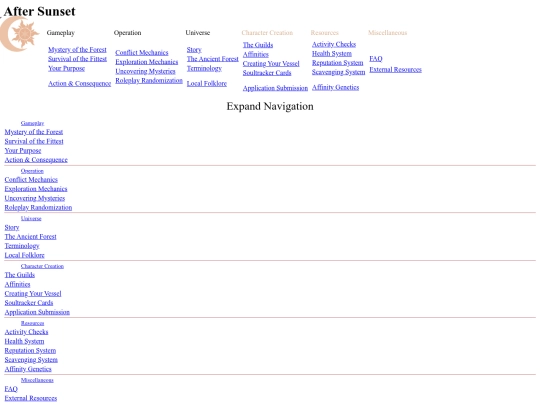Select Action & Consequence in the expanded list
The width and height of the screenshot is (540, 405).
pyautogui.click(x=36, y=160)
